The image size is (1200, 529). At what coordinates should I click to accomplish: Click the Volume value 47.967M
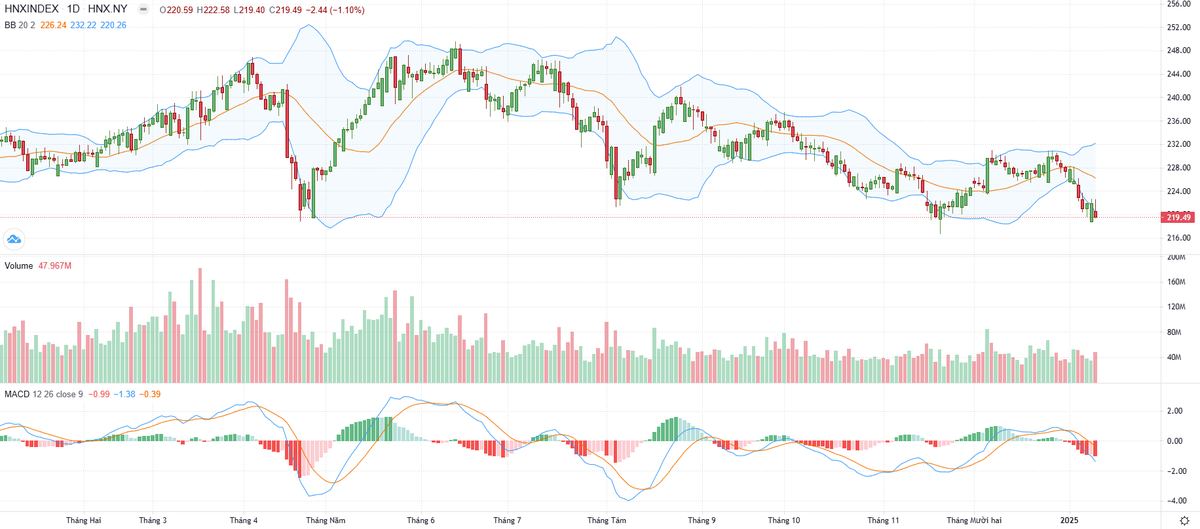click(x=58, y=265)
